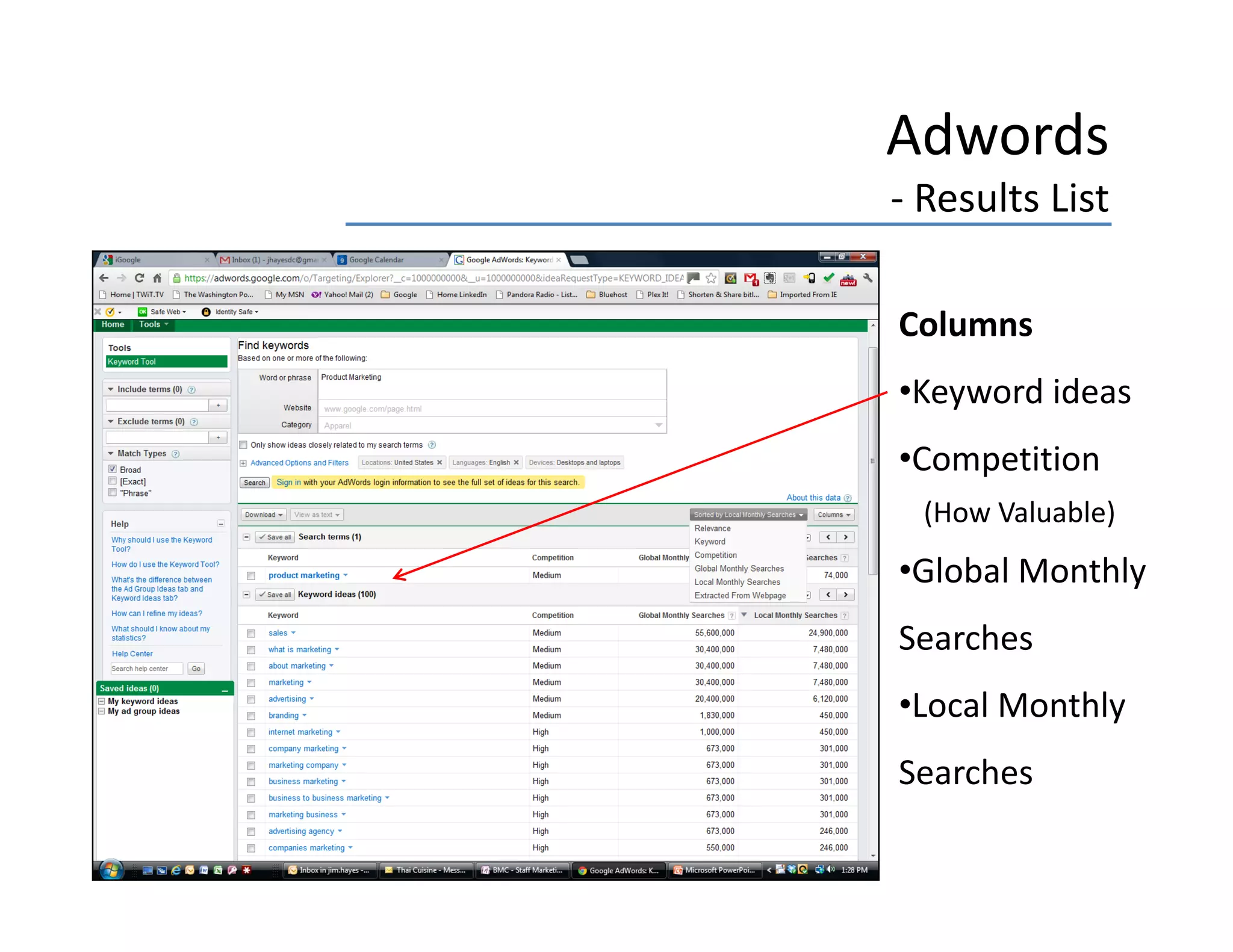
Task: Click help icon for closely related ideas
Action: (432, 445)
